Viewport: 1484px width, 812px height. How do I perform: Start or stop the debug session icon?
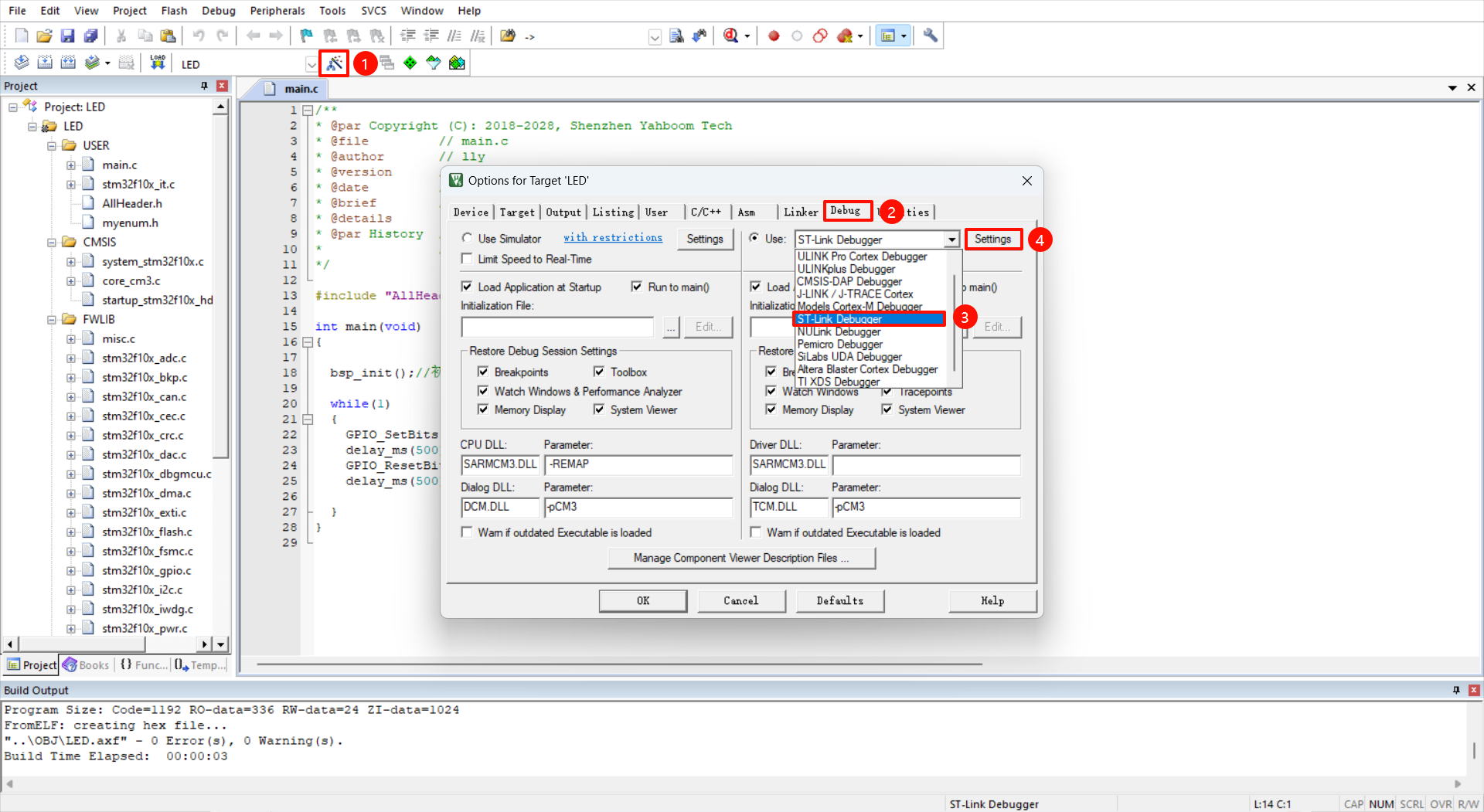point(731,36)
